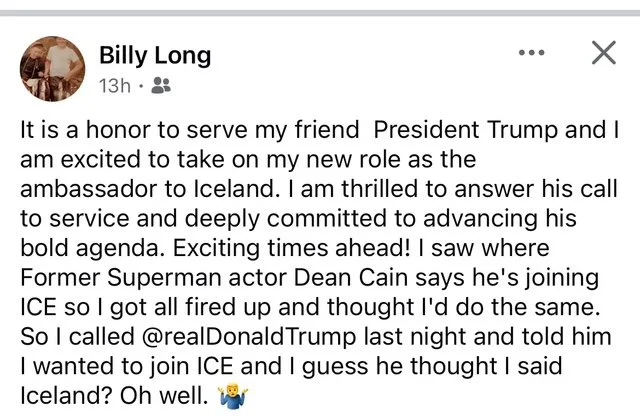Screen dimensions: 640x418
Task: Click the words "Dean Cain" in the post
Action: point(351,278)
